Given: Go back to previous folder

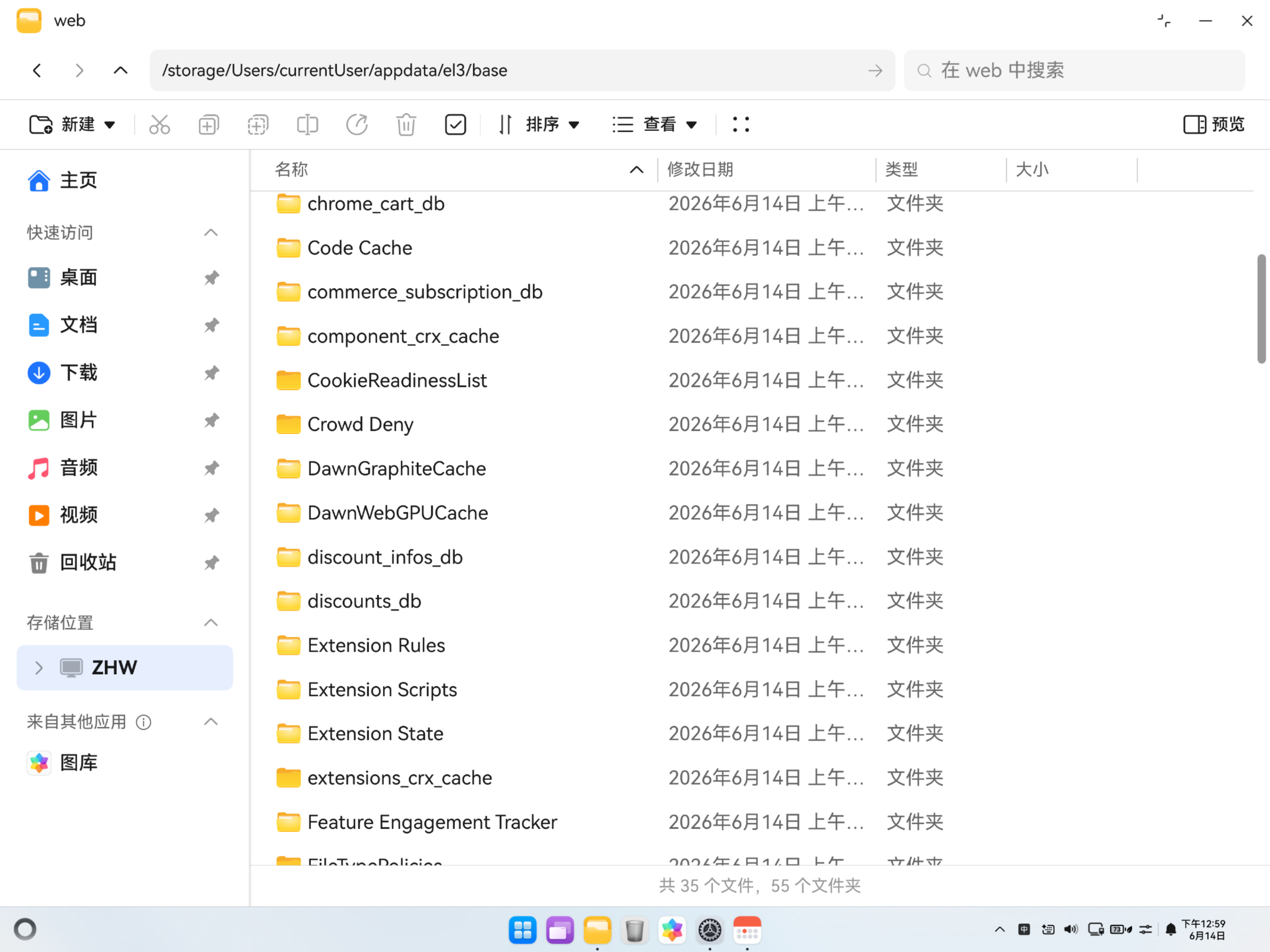Looking at the screenshot, I should pyautogui.click(x=37, y=70).
